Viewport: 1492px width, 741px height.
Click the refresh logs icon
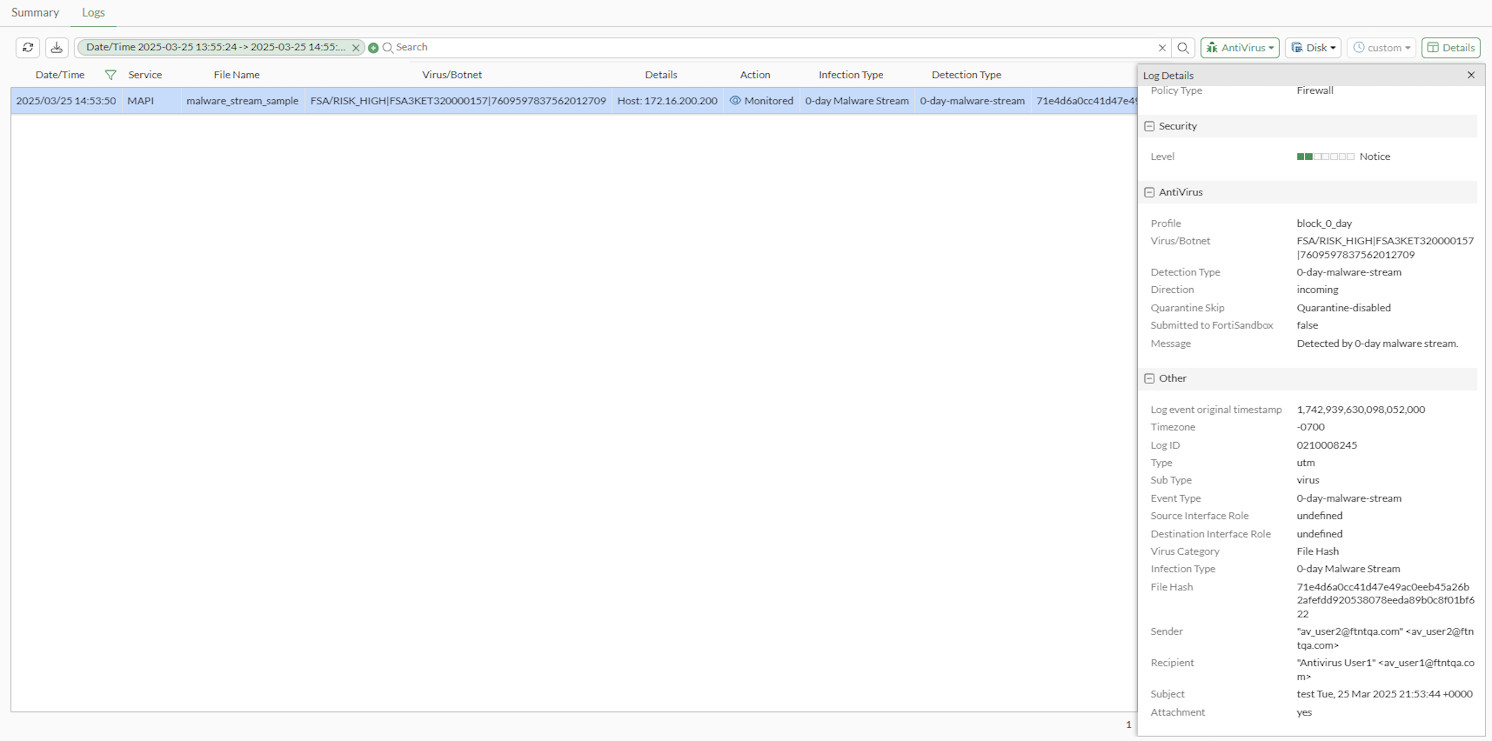[x=27, y=47]
